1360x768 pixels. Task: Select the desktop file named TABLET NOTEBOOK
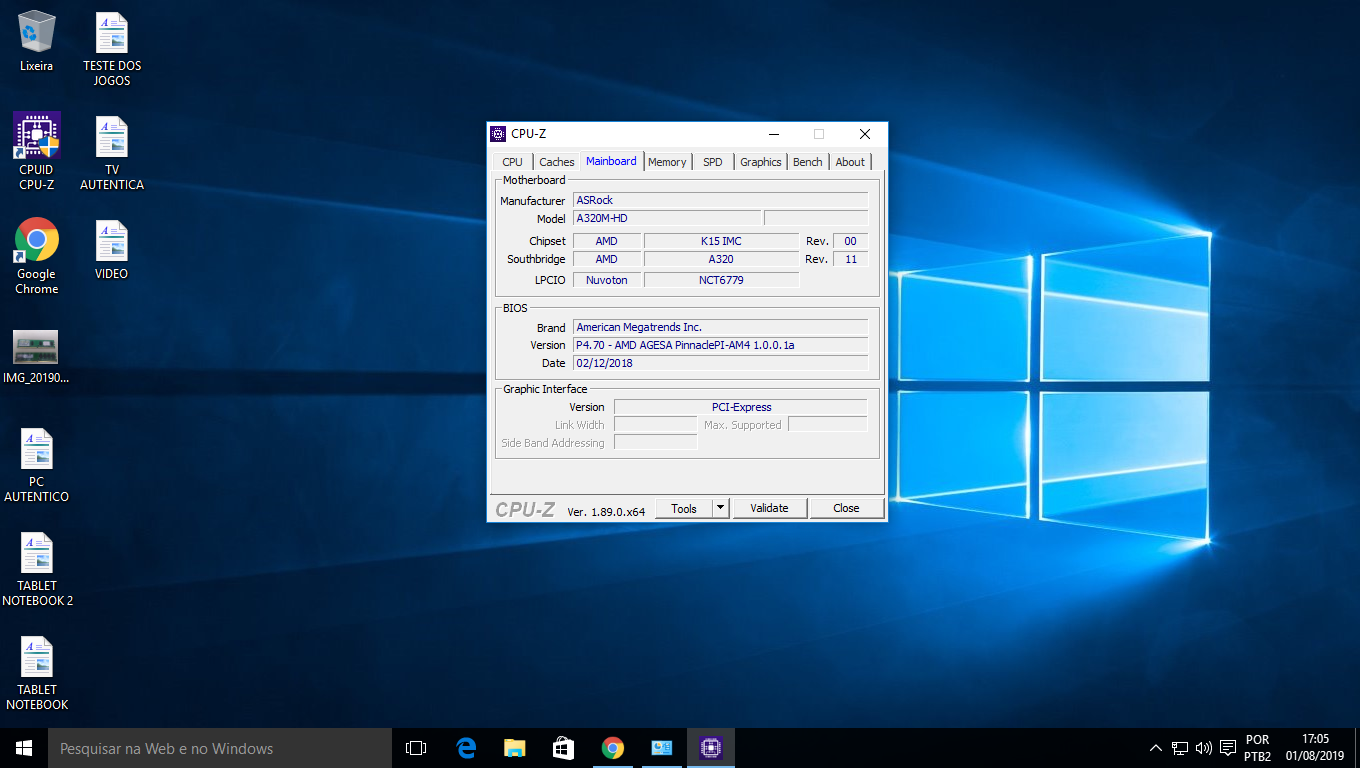click(x=37, y=673)
